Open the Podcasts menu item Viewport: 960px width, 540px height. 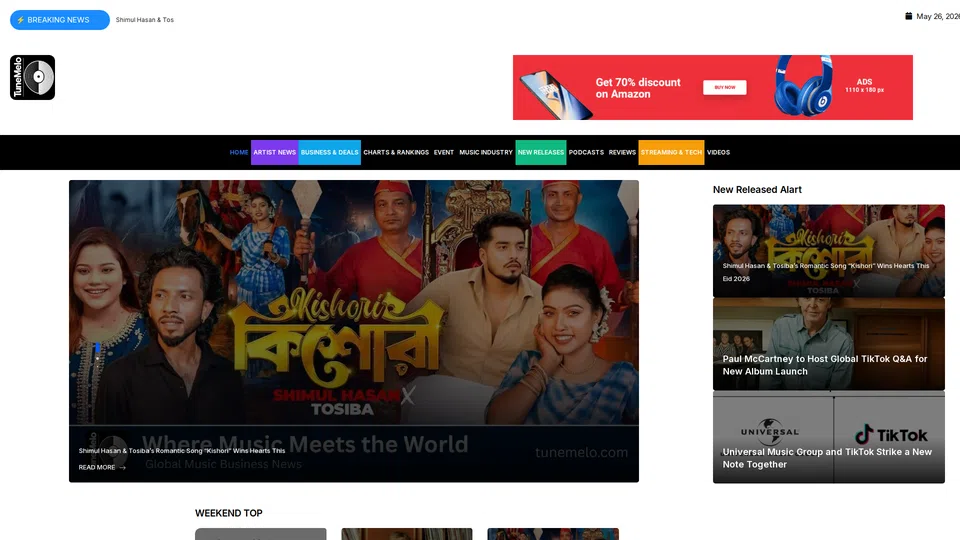586,152
